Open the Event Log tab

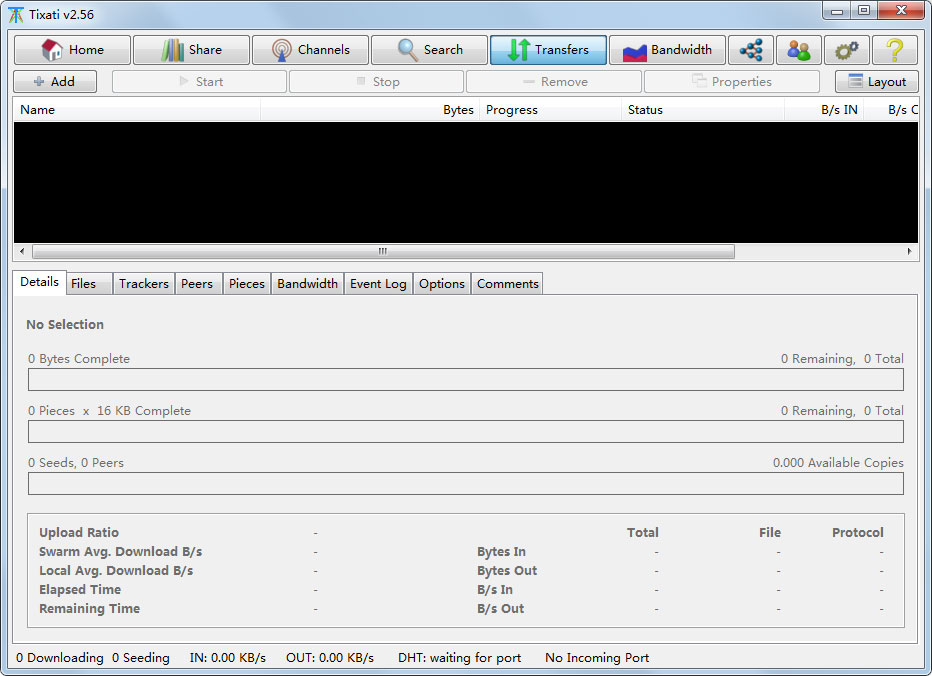pos(378,284)
